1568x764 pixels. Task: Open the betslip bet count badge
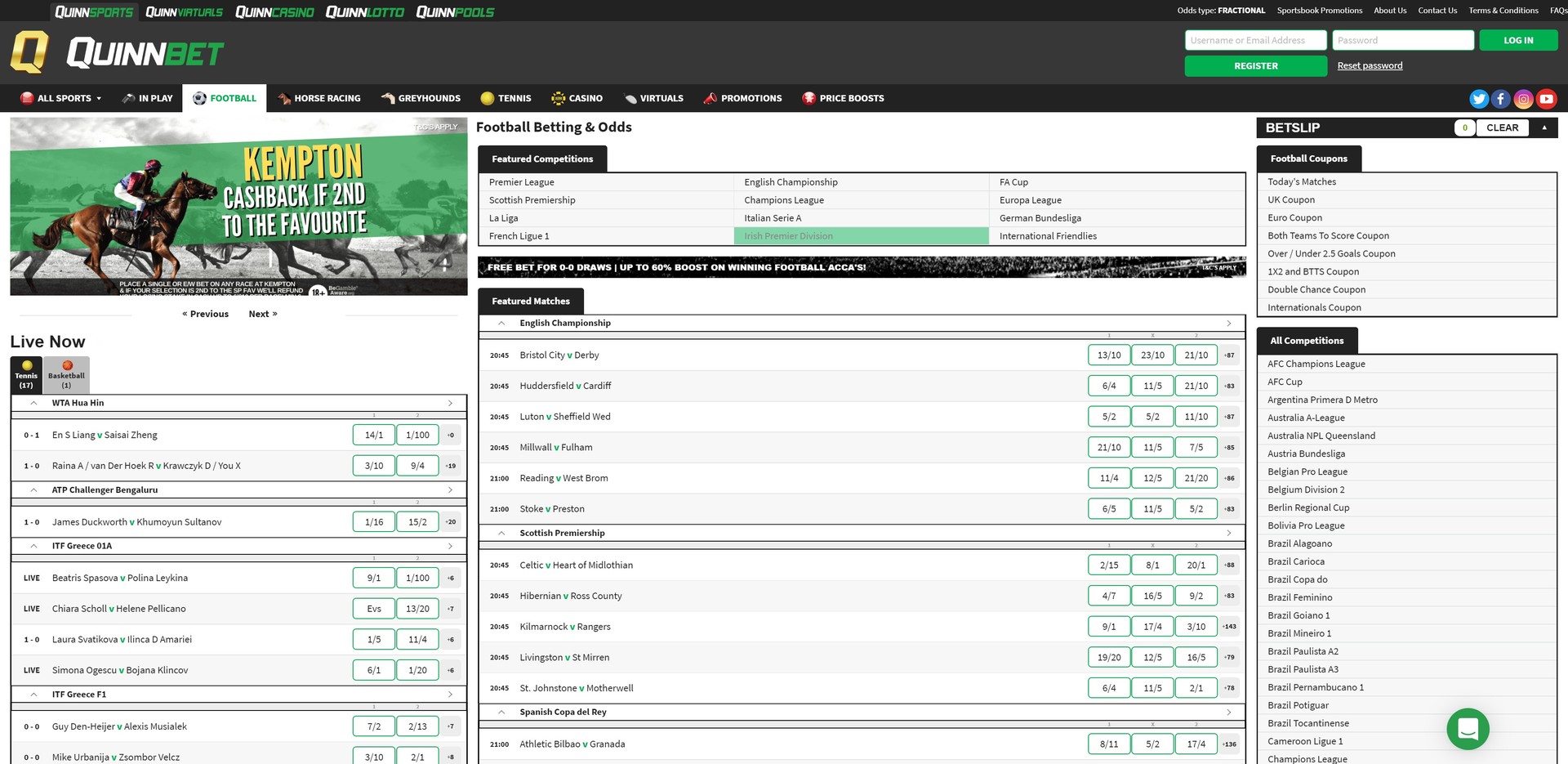coord(1465,127)
